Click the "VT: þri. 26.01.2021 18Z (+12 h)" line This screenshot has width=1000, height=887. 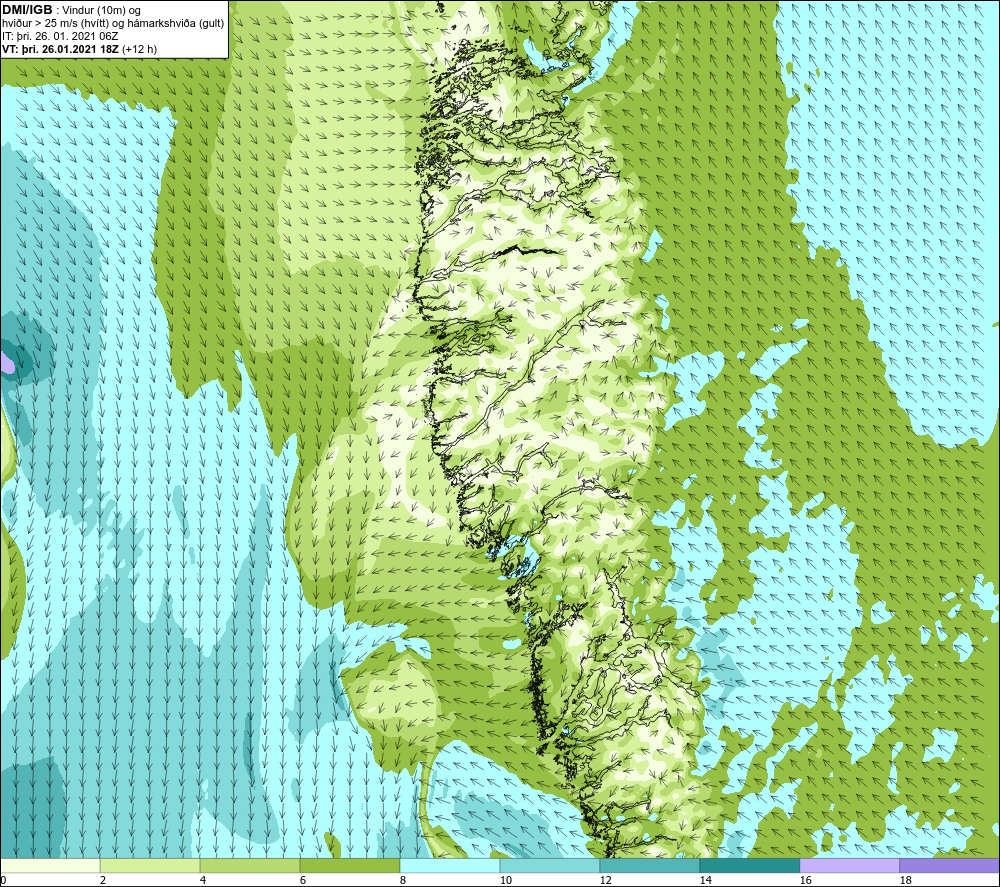click(x=79, y=49)
